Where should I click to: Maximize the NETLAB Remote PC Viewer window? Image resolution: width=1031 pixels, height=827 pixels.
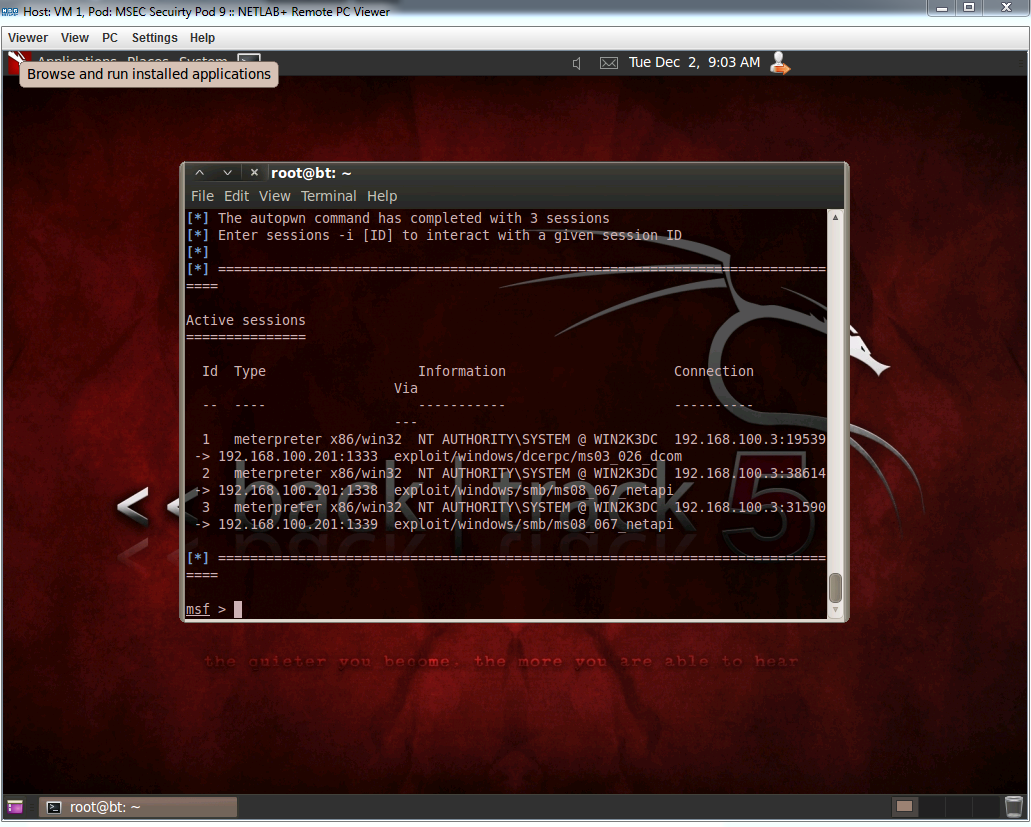pyautogui.click(x=969, y=8)
